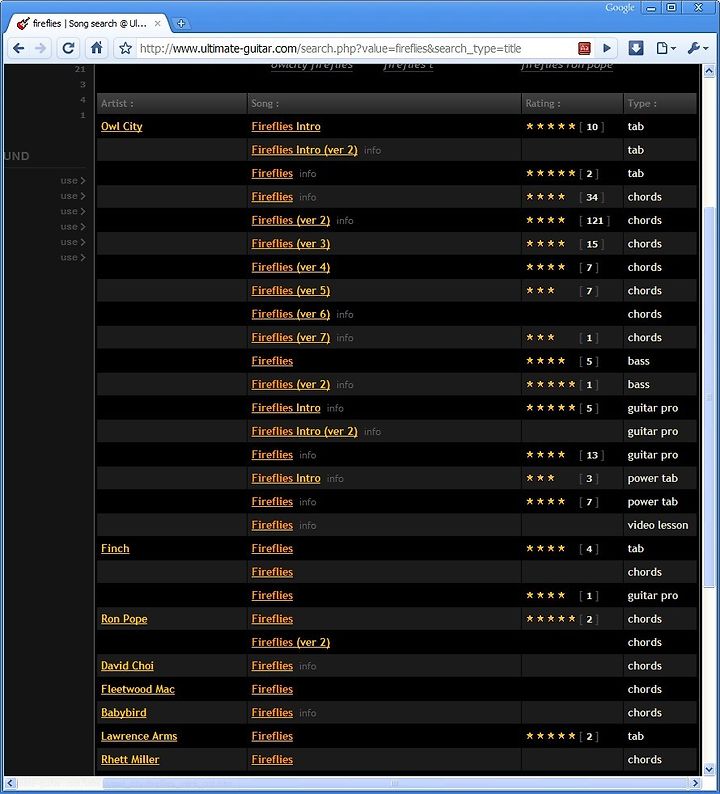The height and width of the screenshot is (794, 720).
Task: Click the blue go arrow button
Action: click(607, 49)
